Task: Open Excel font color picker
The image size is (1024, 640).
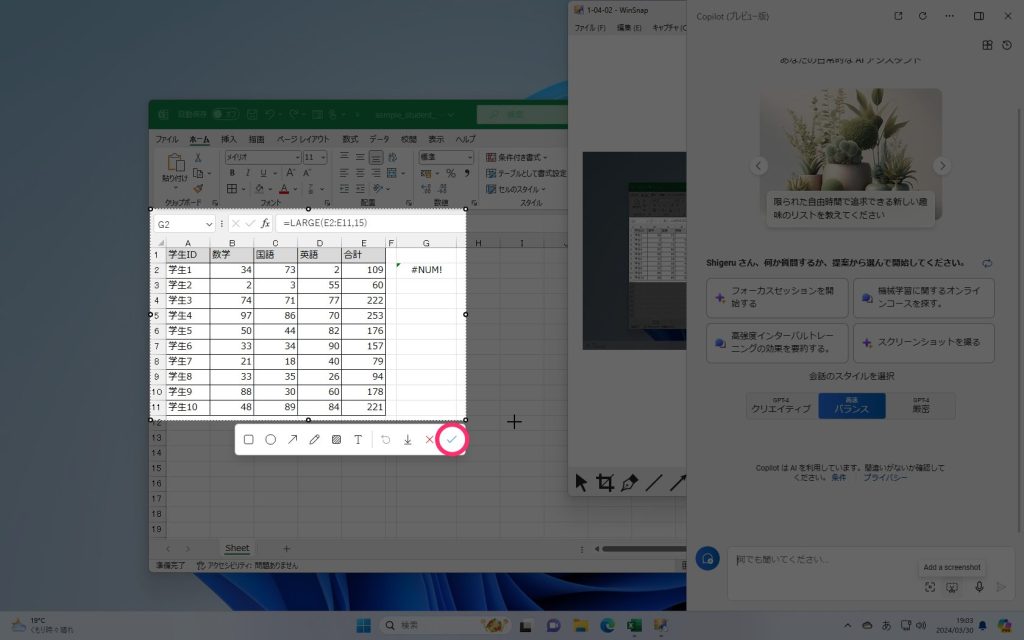Action: coord(284,189)
